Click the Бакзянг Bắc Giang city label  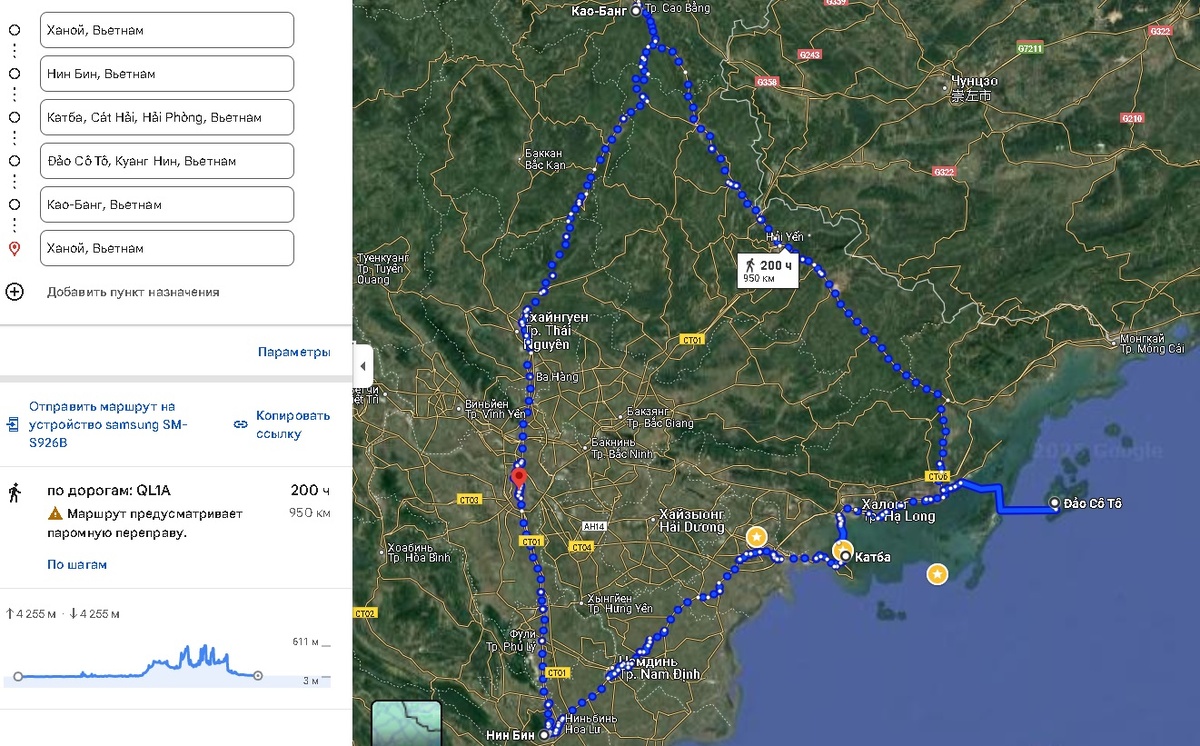point(660,417)
